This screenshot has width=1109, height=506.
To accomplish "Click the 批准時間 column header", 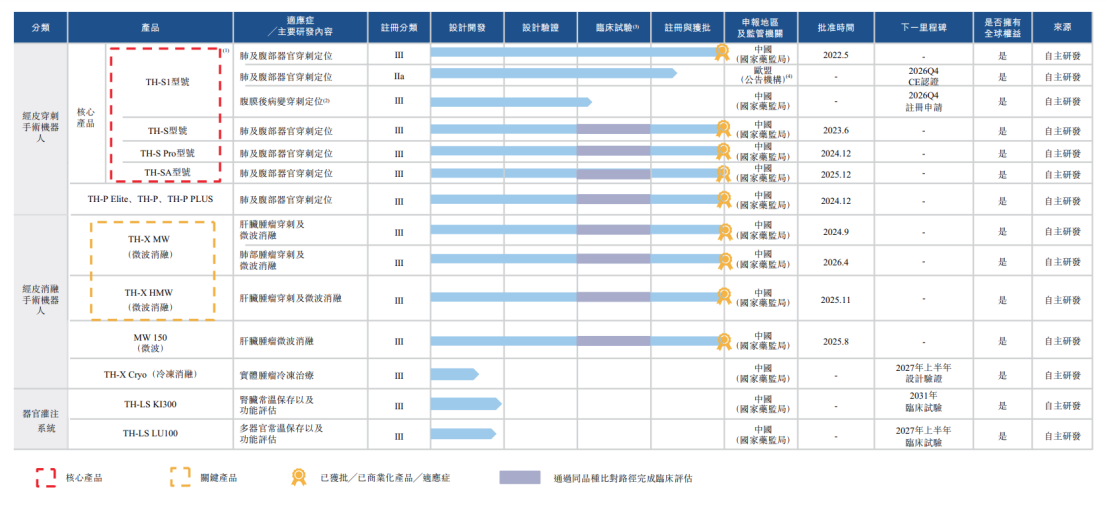I will tap(836, 28).
